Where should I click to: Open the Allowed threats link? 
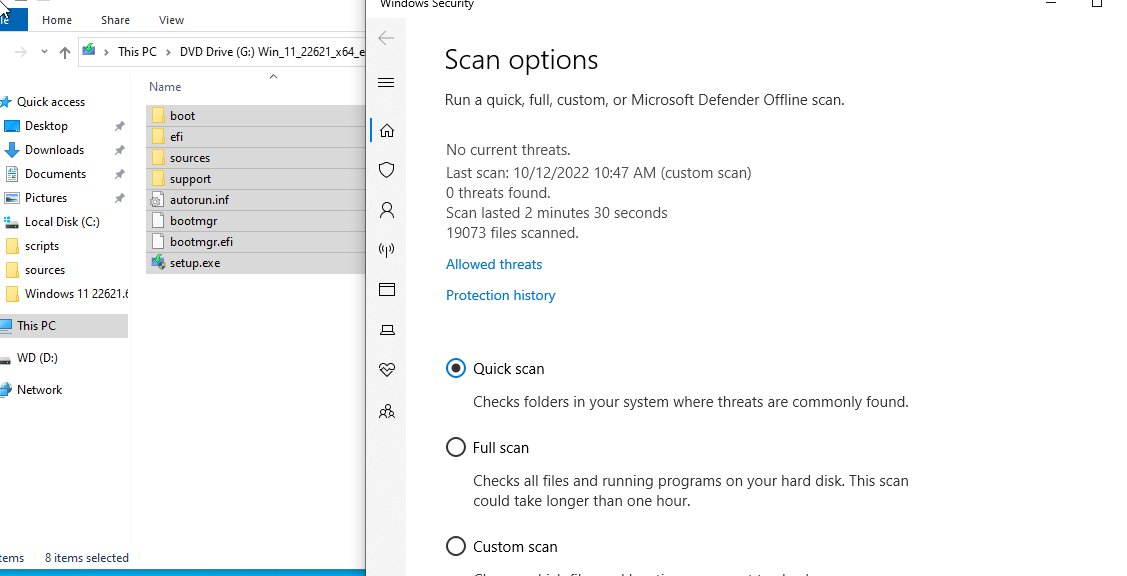[494, 264]
